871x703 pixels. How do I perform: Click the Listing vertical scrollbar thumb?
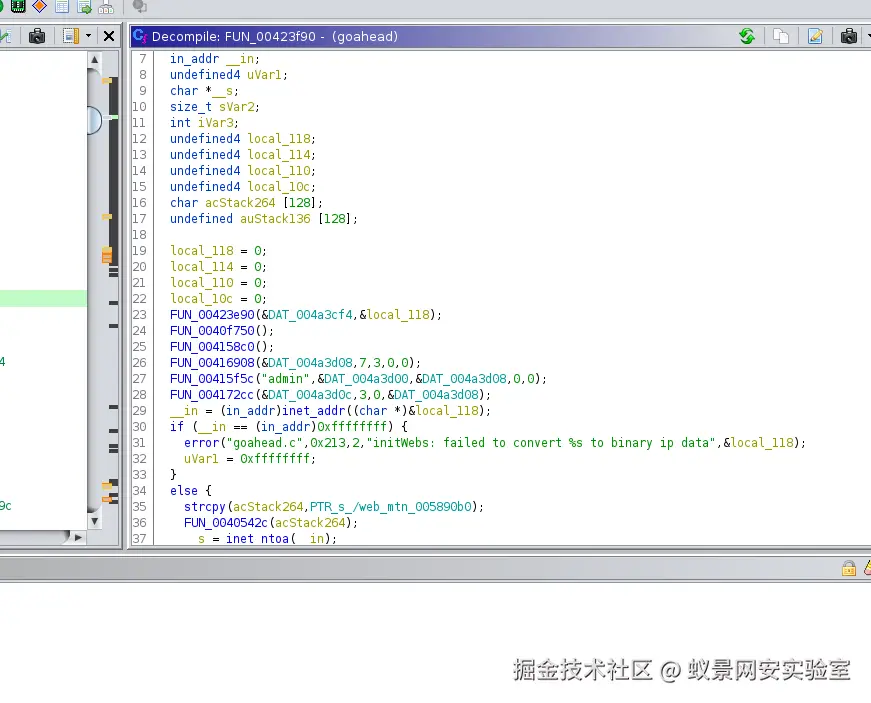94,120
